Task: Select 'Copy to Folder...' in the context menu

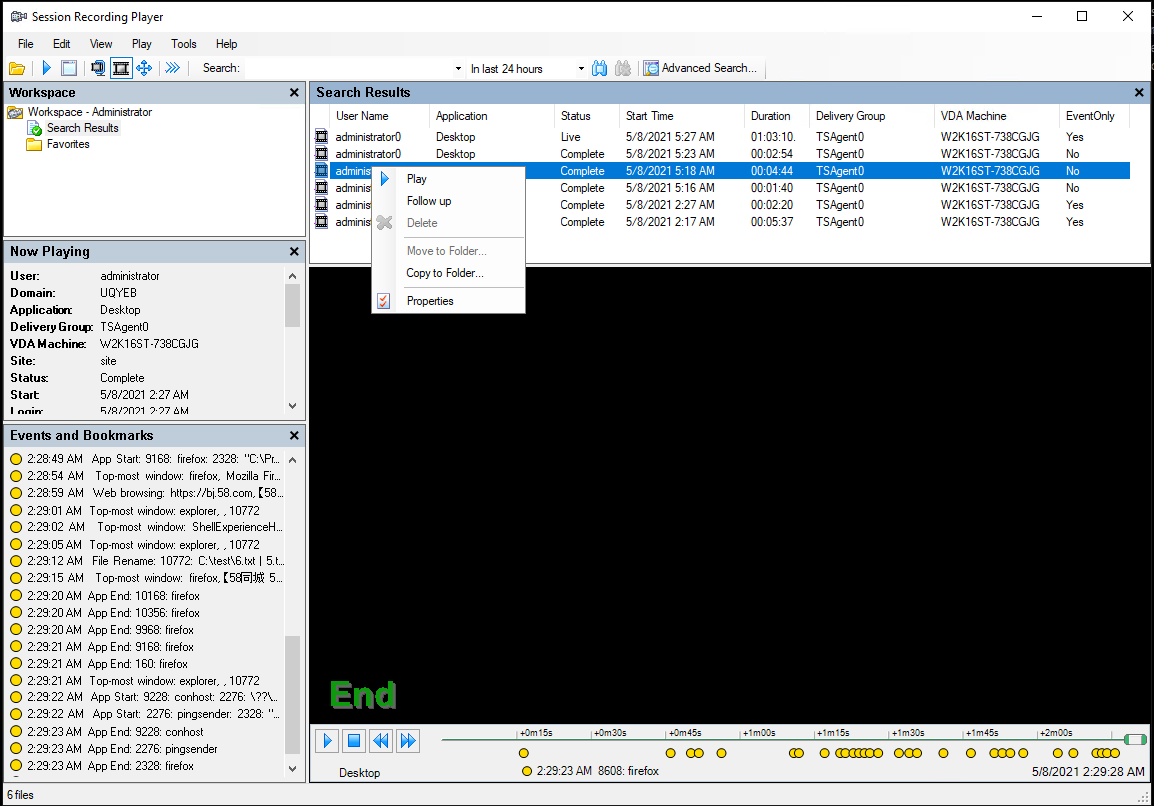Action: click(x=444, y=273)
